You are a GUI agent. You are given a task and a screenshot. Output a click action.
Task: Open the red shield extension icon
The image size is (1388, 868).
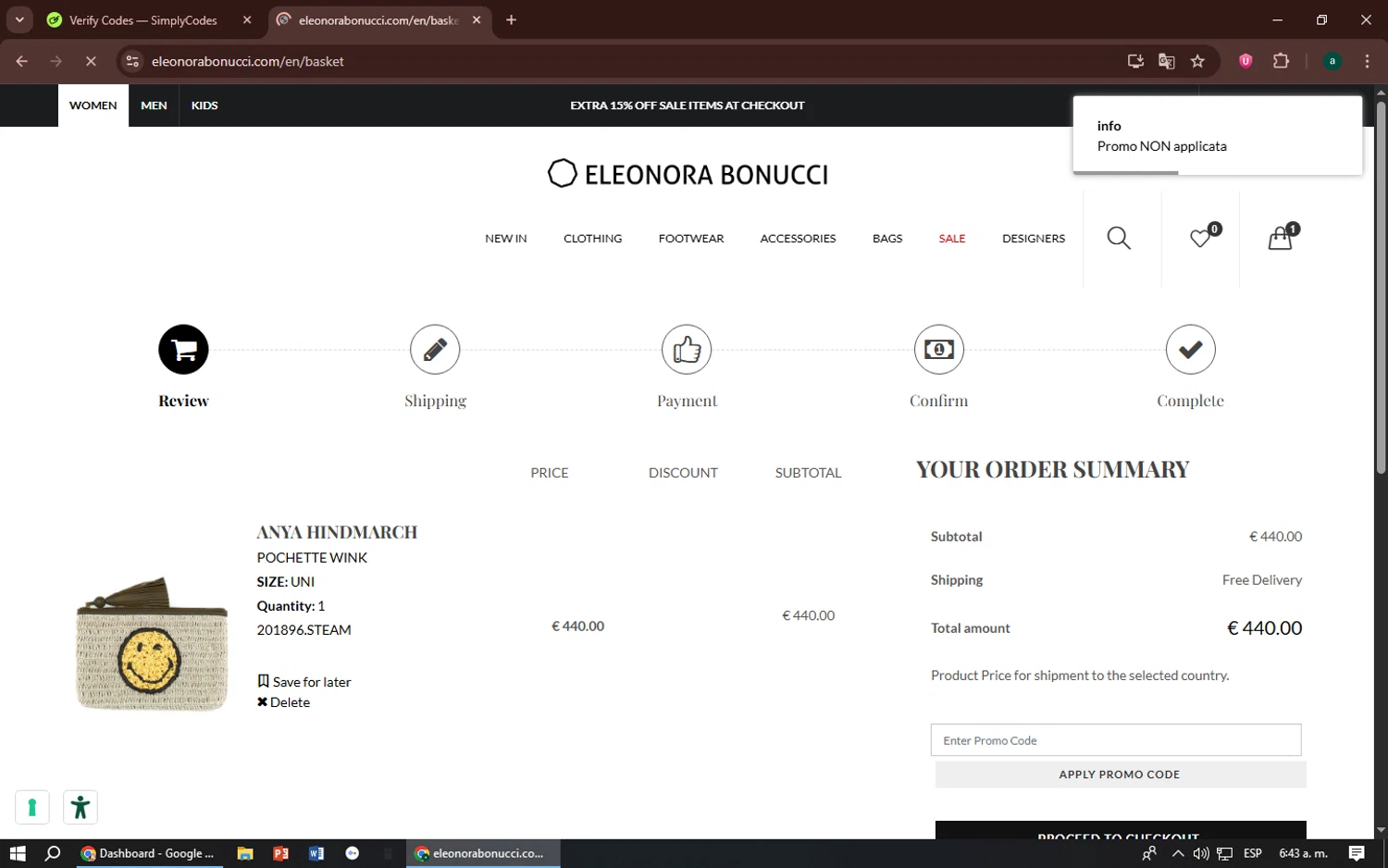pyautogui.click(x=1245, y=61)
